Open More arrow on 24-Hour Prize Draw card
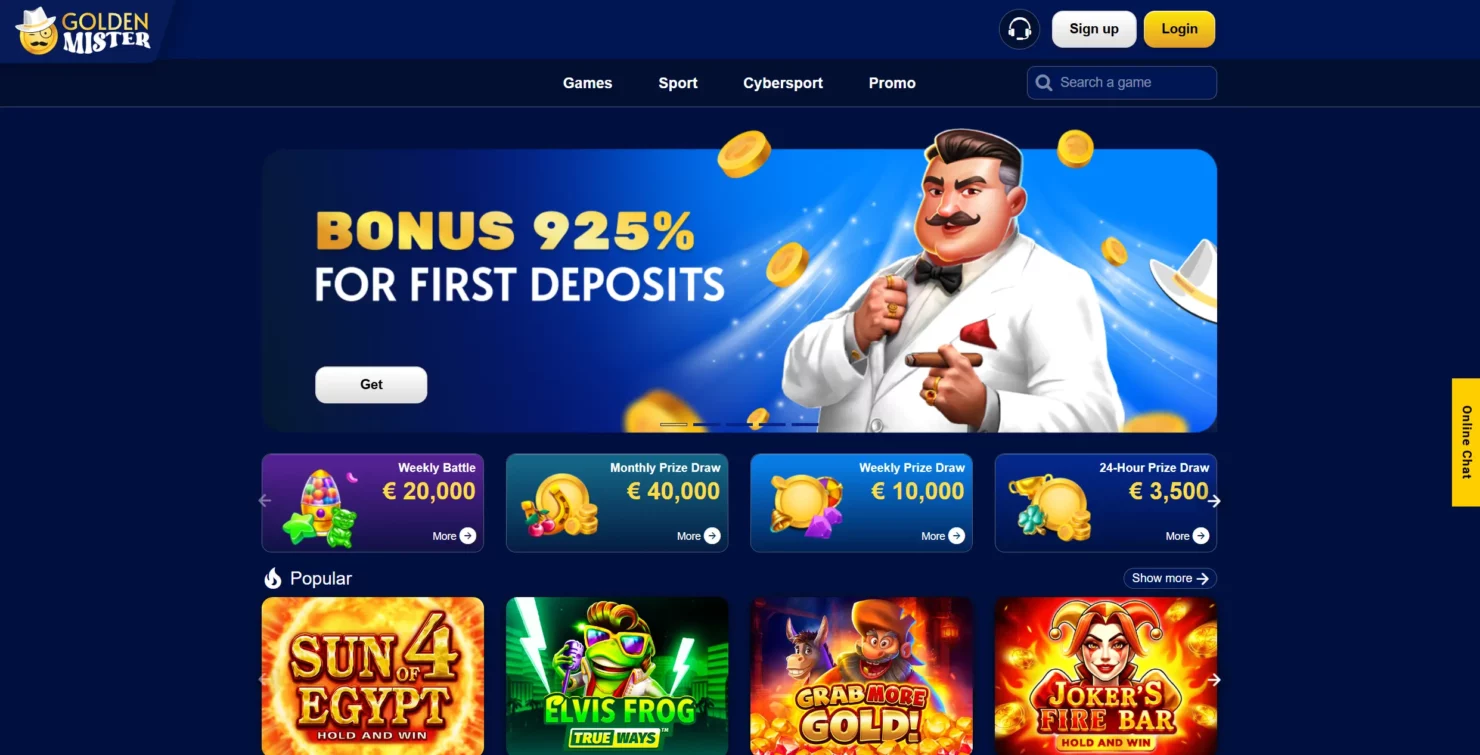 [x=1201, y=536]
